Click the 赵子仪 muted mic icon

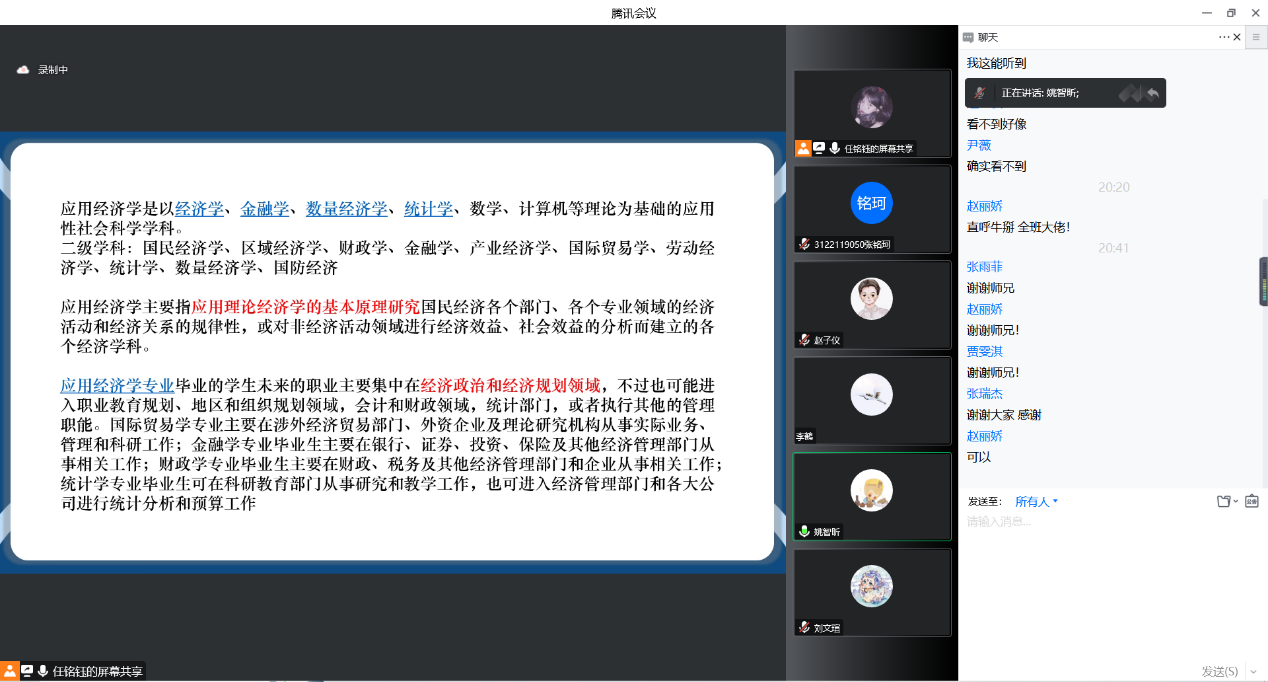click(x=803, y=340)
